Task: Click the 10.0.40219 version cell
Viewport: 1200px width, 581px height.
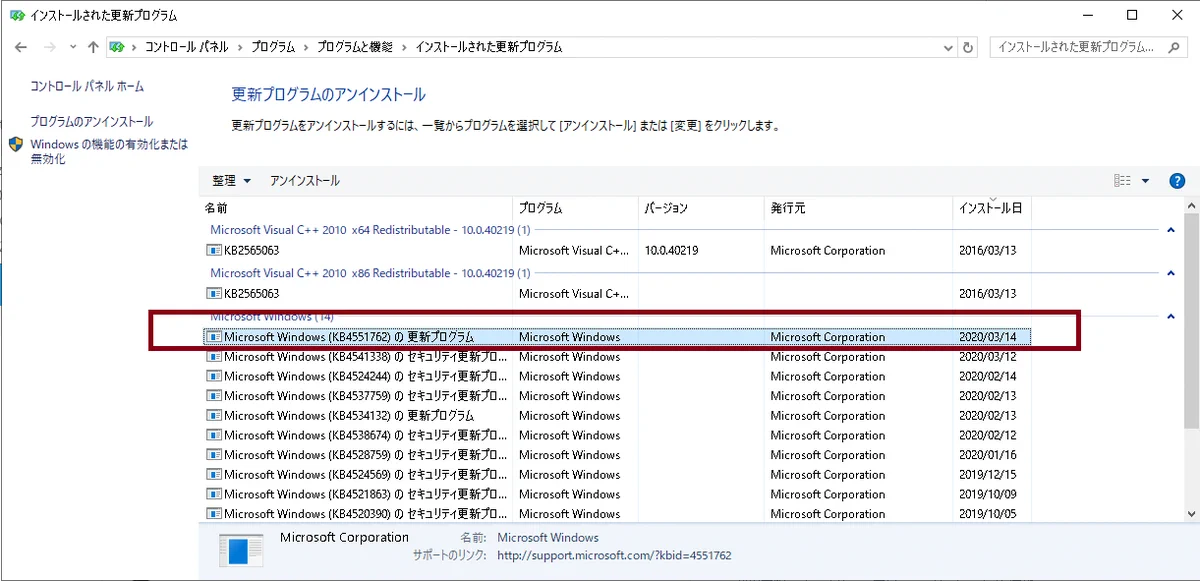Action: [x=671, y=251]
